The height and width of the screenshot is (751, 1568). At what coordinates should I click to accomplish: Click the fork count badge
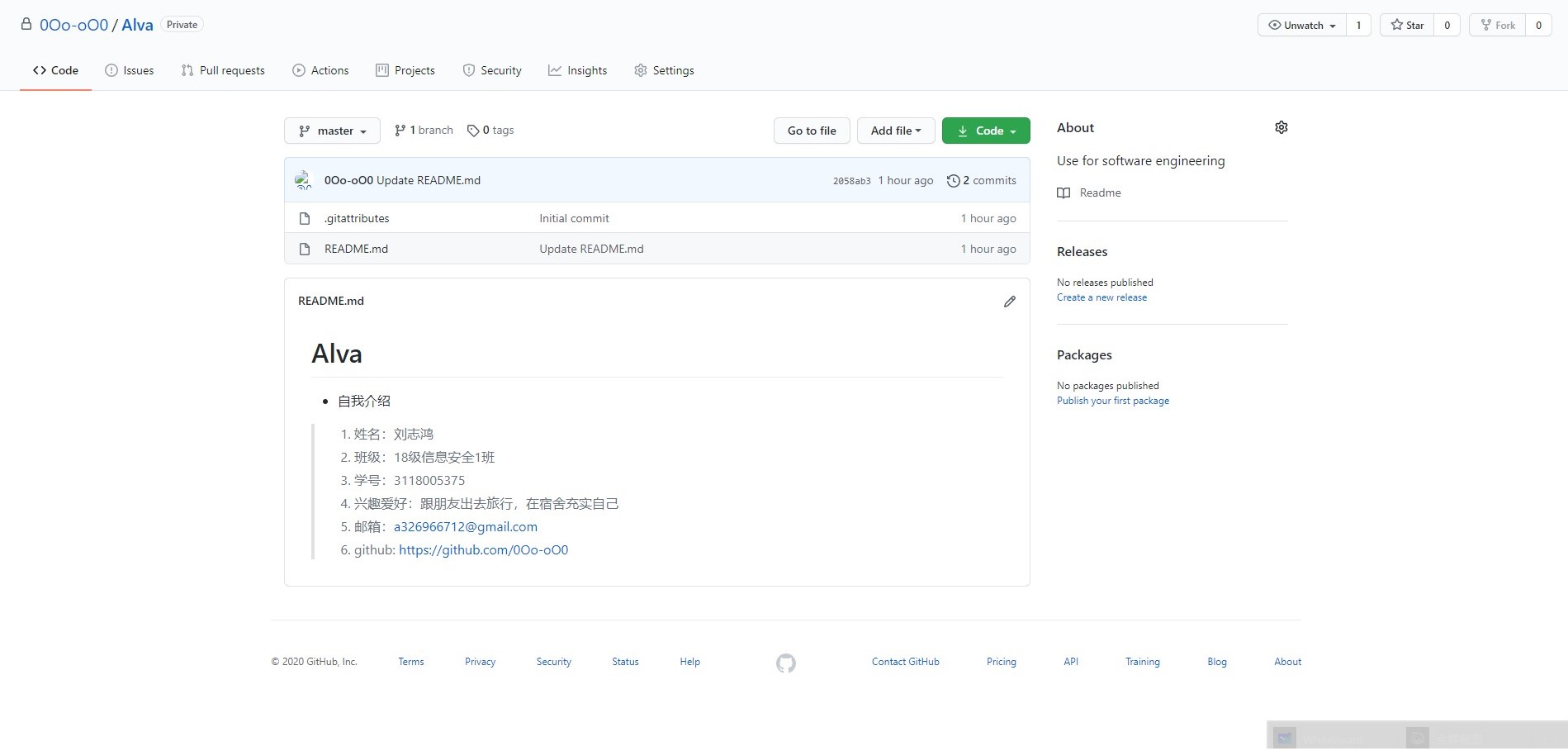point(1538,25)
